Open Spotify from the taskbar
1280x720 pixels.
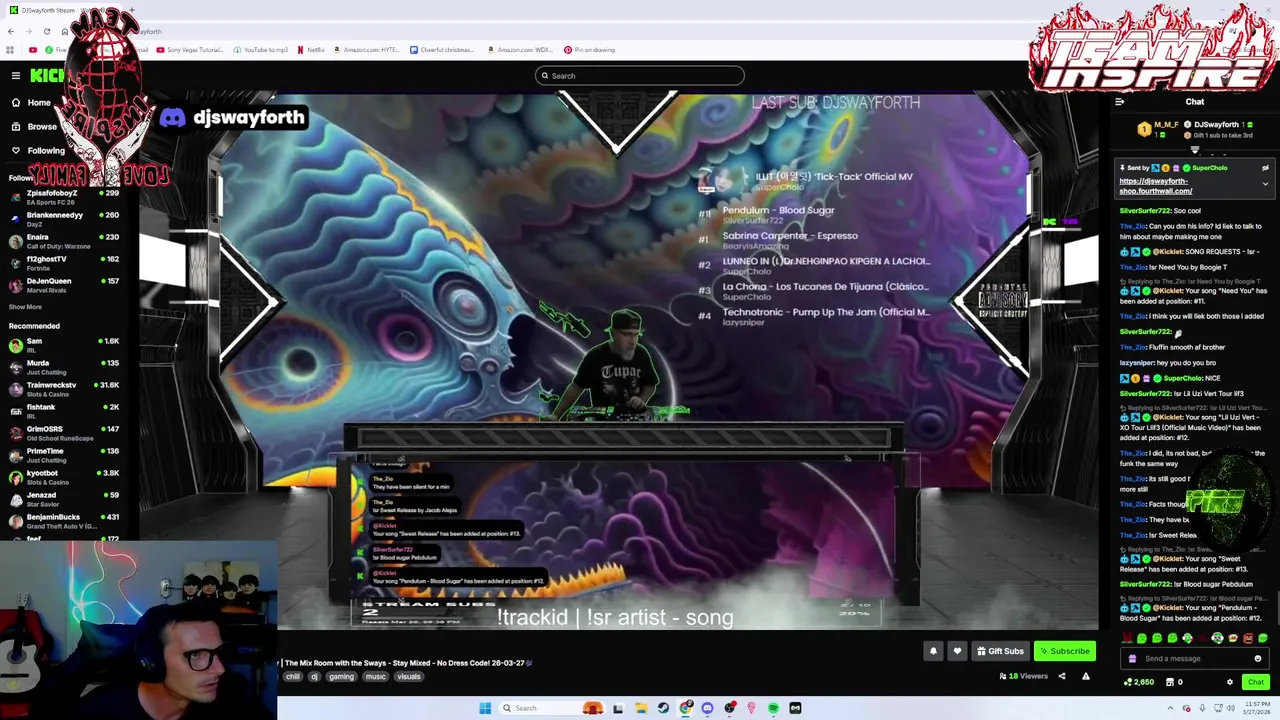click(773, 708)
